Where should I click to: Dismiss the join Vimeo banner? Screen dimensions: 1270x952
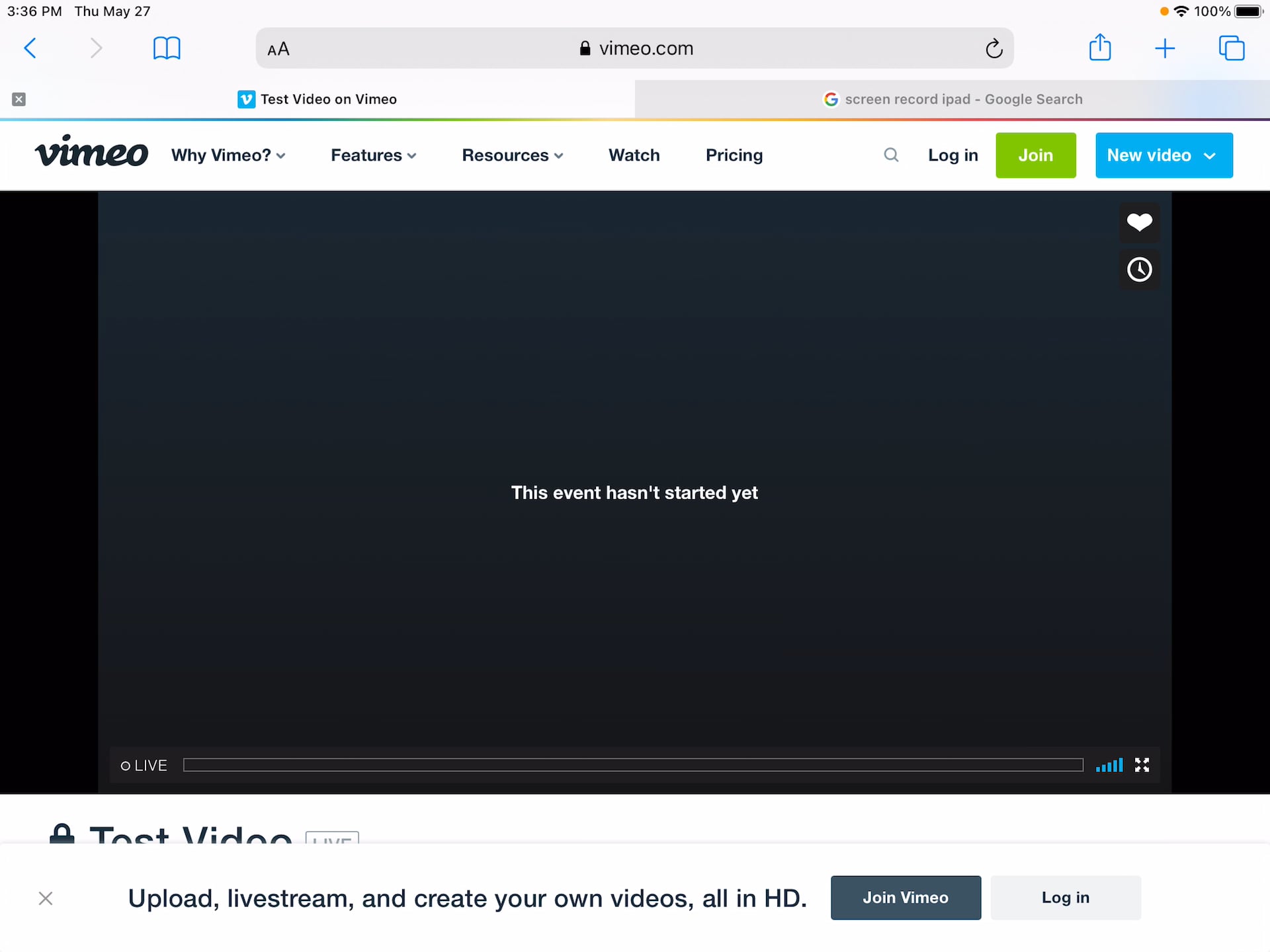coord(46,898)
